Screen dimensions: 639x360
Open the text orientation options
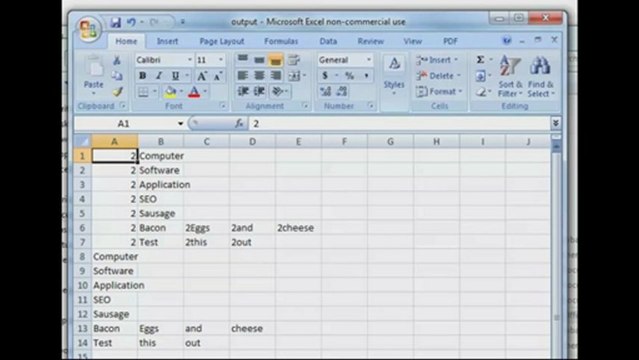pyautogui.click(x=278, y=91)
